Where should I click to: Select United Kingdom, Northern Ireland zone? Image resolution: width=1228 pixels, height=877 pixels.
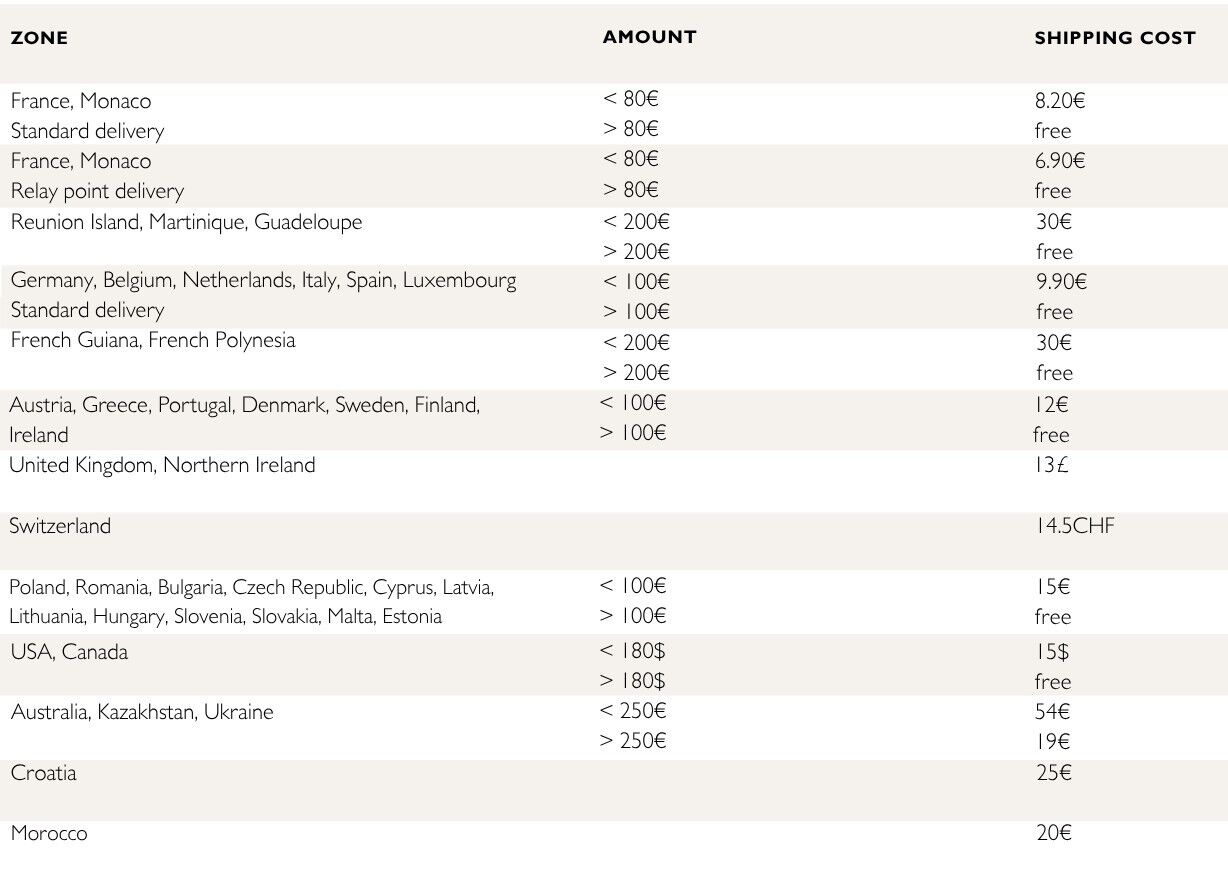tap(162, 465)
